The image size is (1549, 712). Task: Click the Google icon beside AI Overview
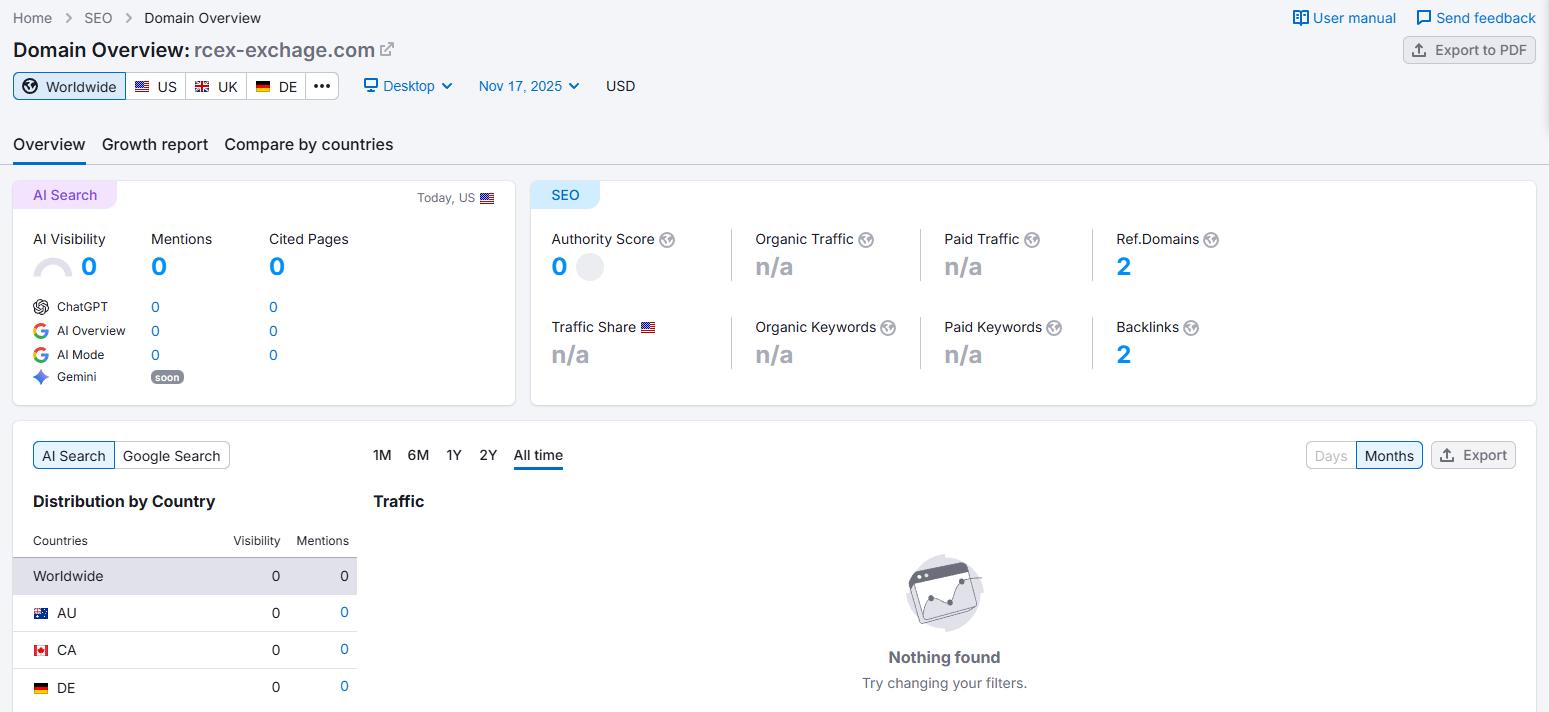(41, 331)
